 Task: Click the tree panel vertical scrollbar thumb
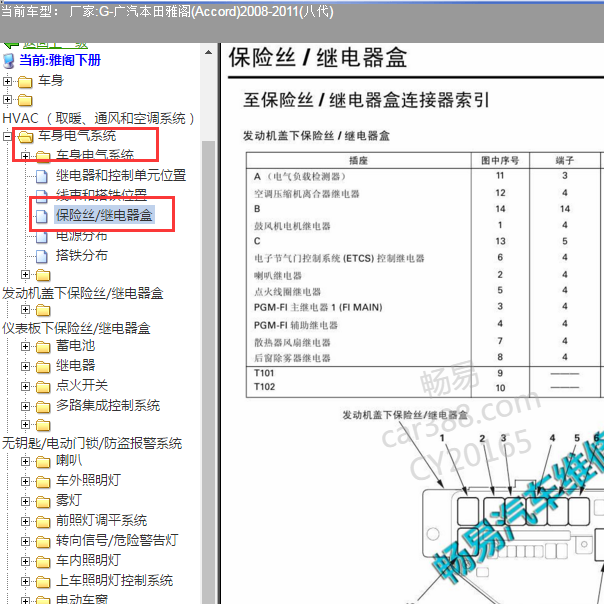point(208,370)
